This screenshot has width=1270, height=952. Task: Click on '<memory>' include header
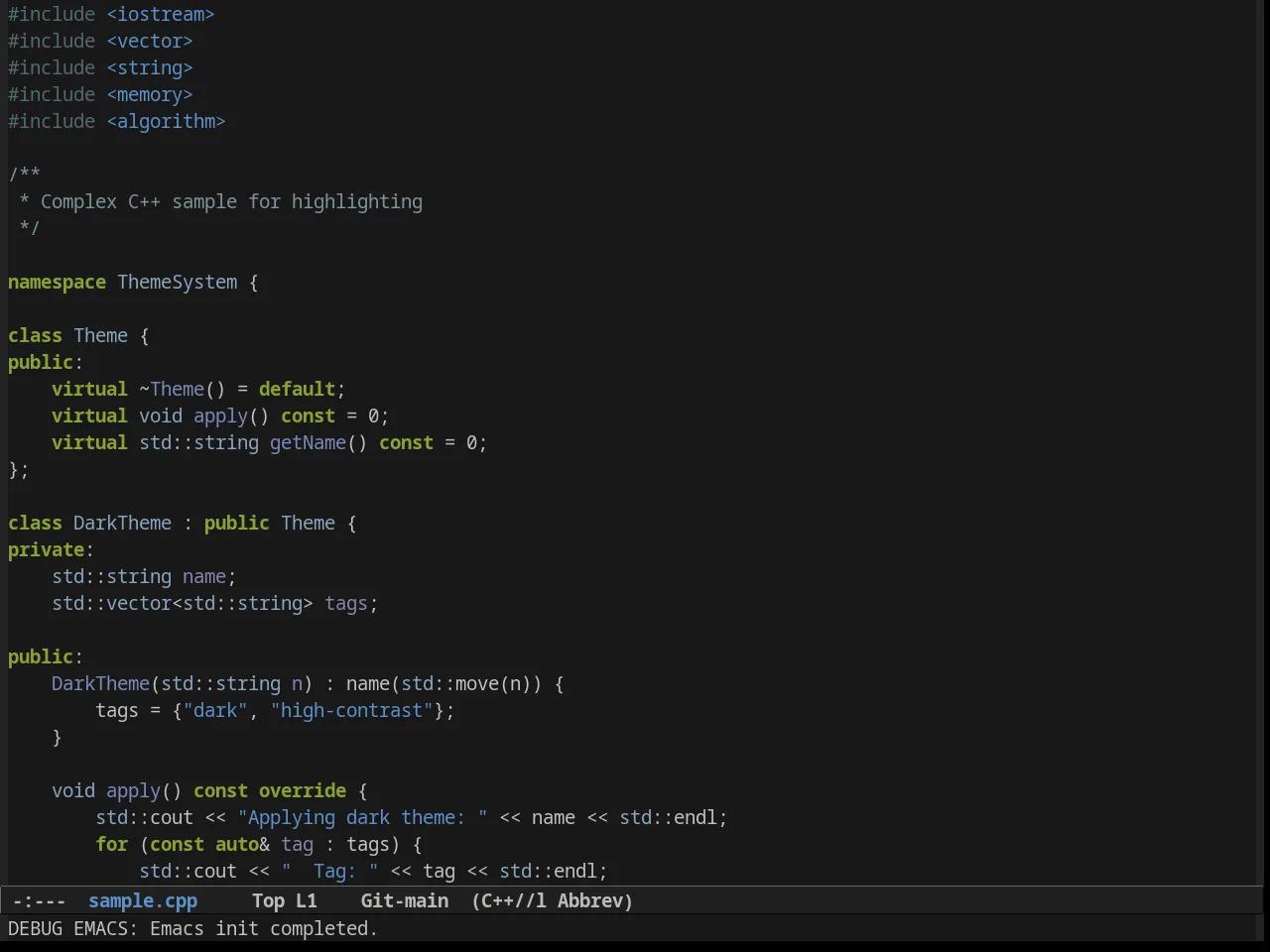click(150, 94)
